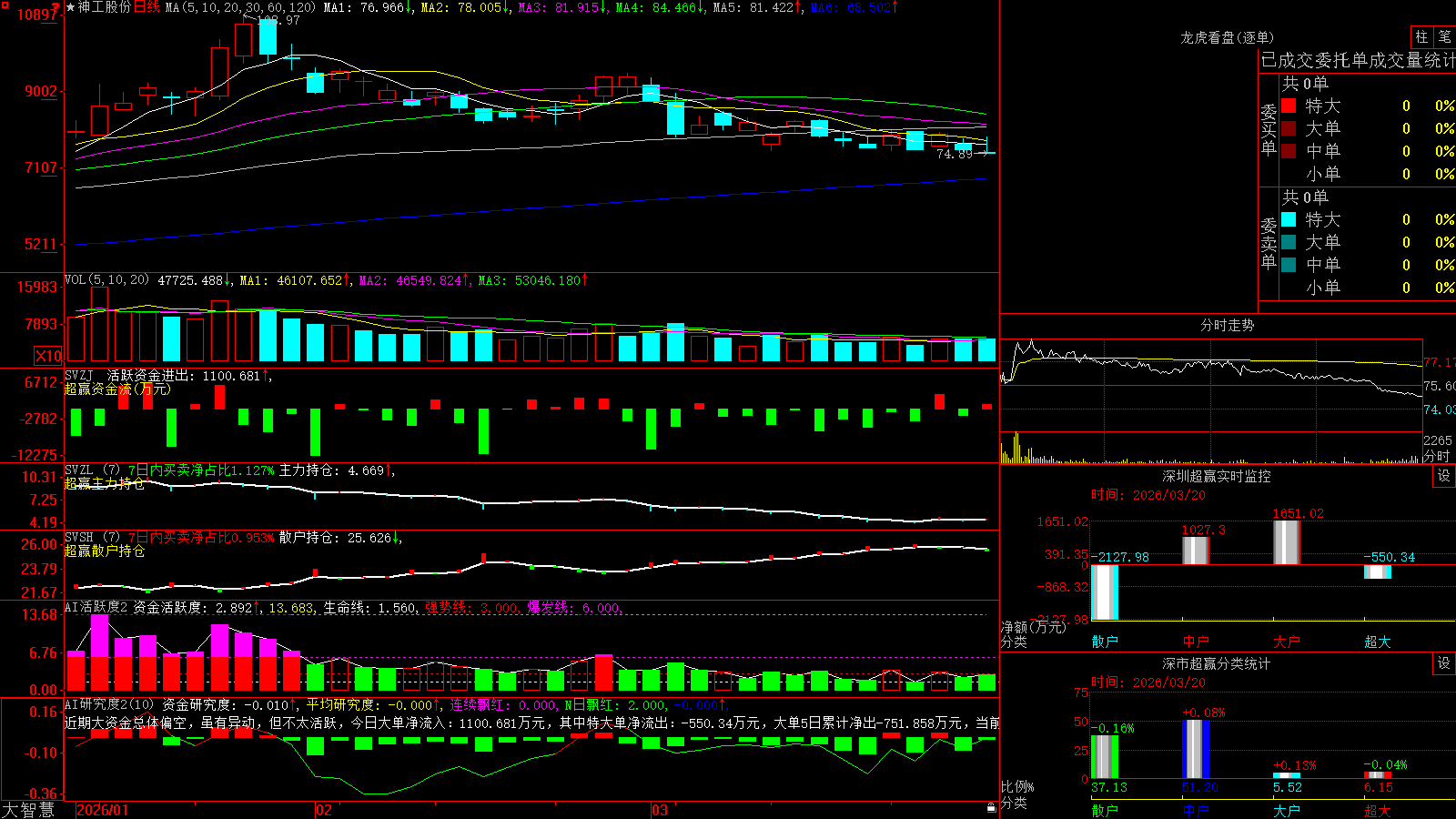Click the 超赢散户持仓 label
1456x819 pixels.
click(x=105, y=551)
